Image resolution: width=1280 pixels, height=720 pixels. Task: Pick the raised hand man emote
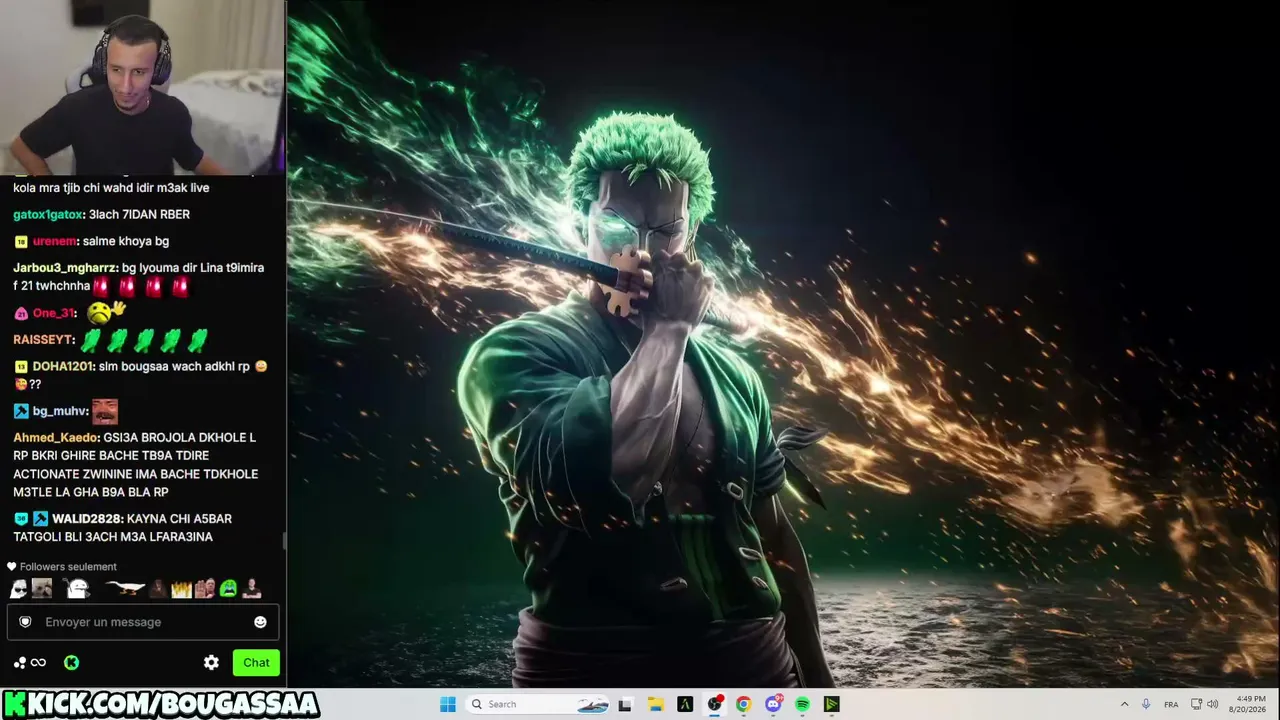[x=205, y=588]
